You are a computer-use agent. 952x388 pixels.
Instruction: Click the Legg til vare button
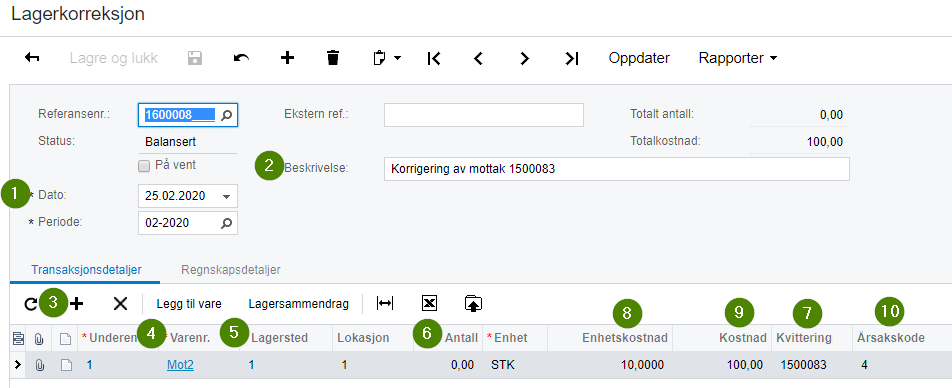coord(189,304)
